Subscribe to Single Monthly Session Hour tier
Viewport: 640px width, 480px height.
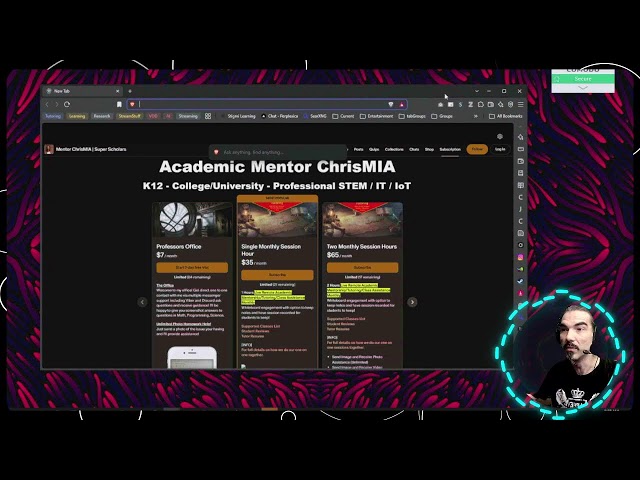pos(277,275)
